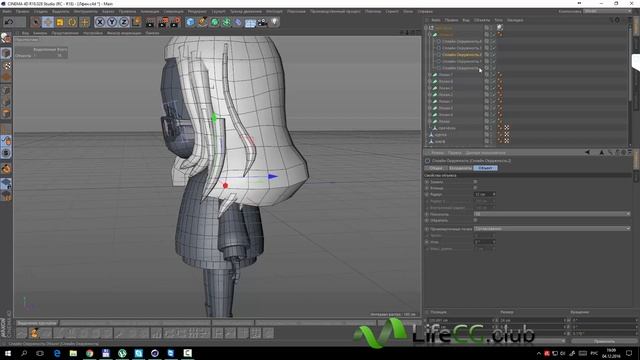Switch to the Общие attribute tab
This screenshot has width=640, height=360.
(436, 168)
